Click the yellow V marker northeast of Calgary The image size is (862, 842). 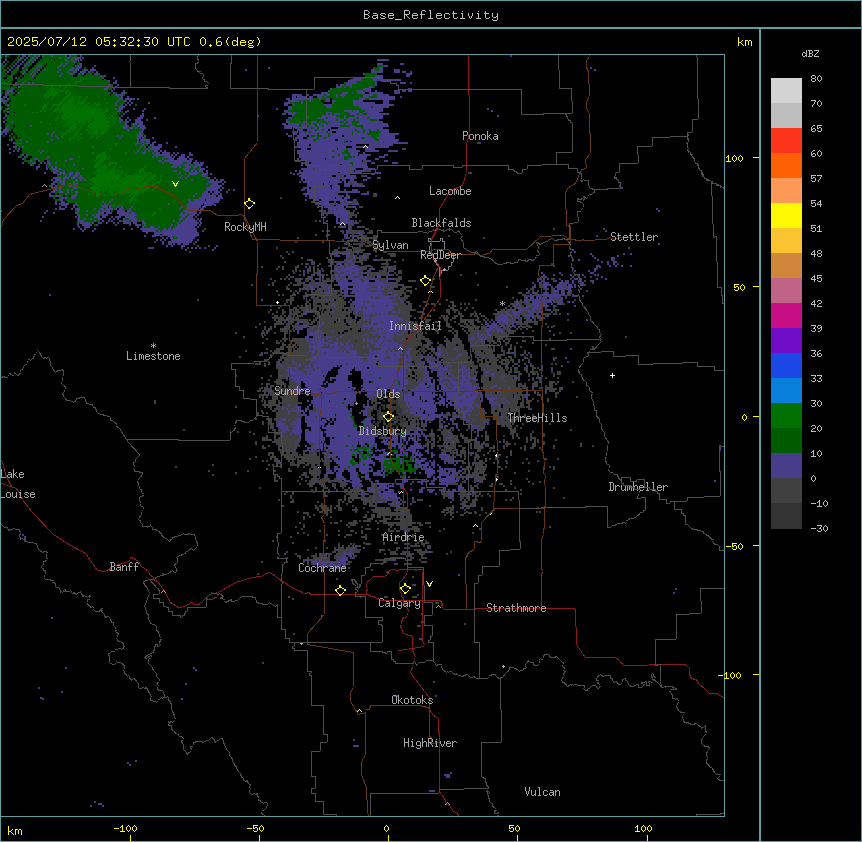click(429, 584)
